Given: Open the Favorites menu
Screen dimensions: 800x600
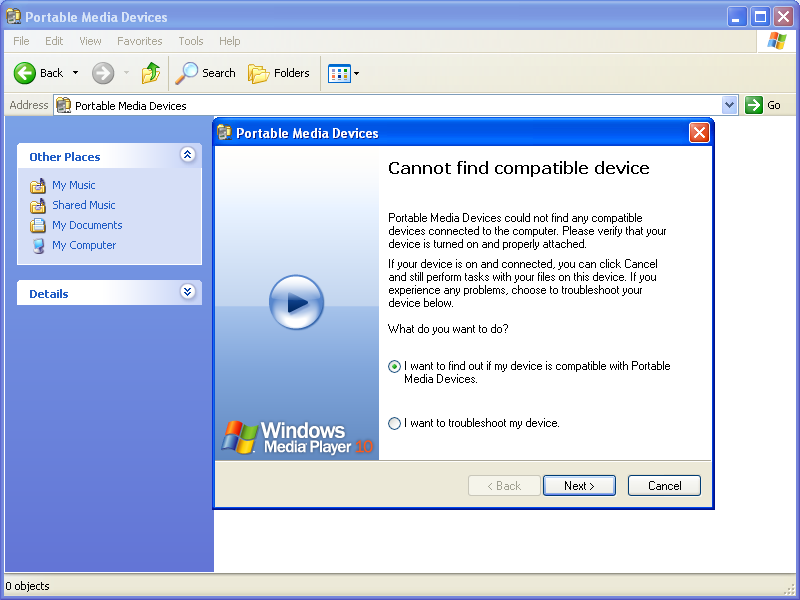Looking at the screenshot, I should point(139,41).
